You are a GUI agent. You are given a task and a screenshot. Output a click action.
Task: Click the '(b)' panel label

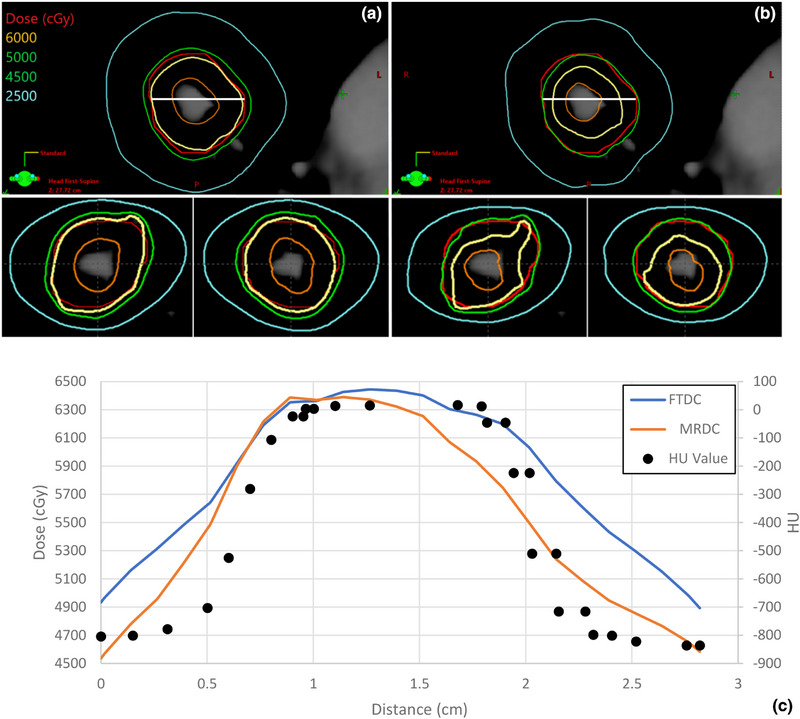[764, 14]
